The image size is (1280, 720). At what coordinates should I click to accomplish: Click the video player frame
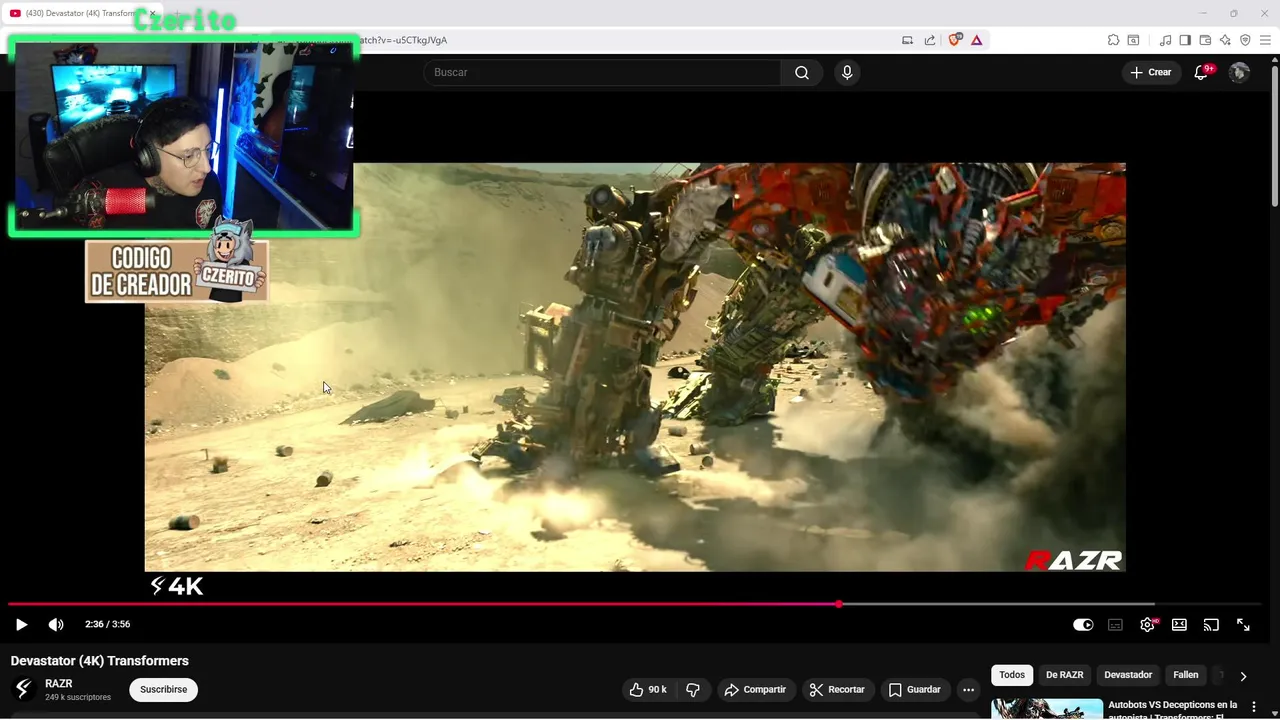(x=635, y=367)
